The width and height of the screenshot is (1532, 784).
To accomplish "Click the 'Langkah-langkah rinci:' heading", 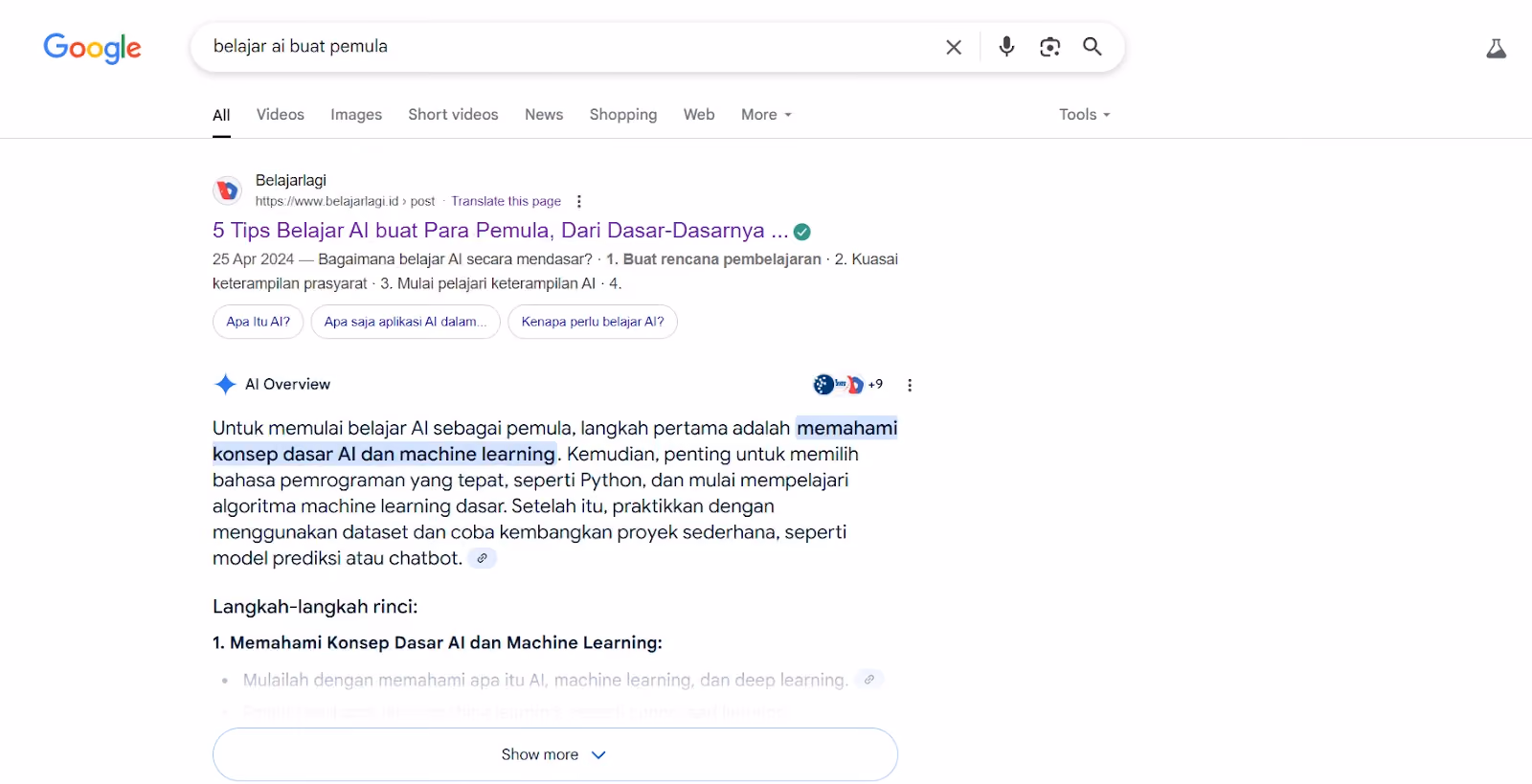I will pos(315,607).
